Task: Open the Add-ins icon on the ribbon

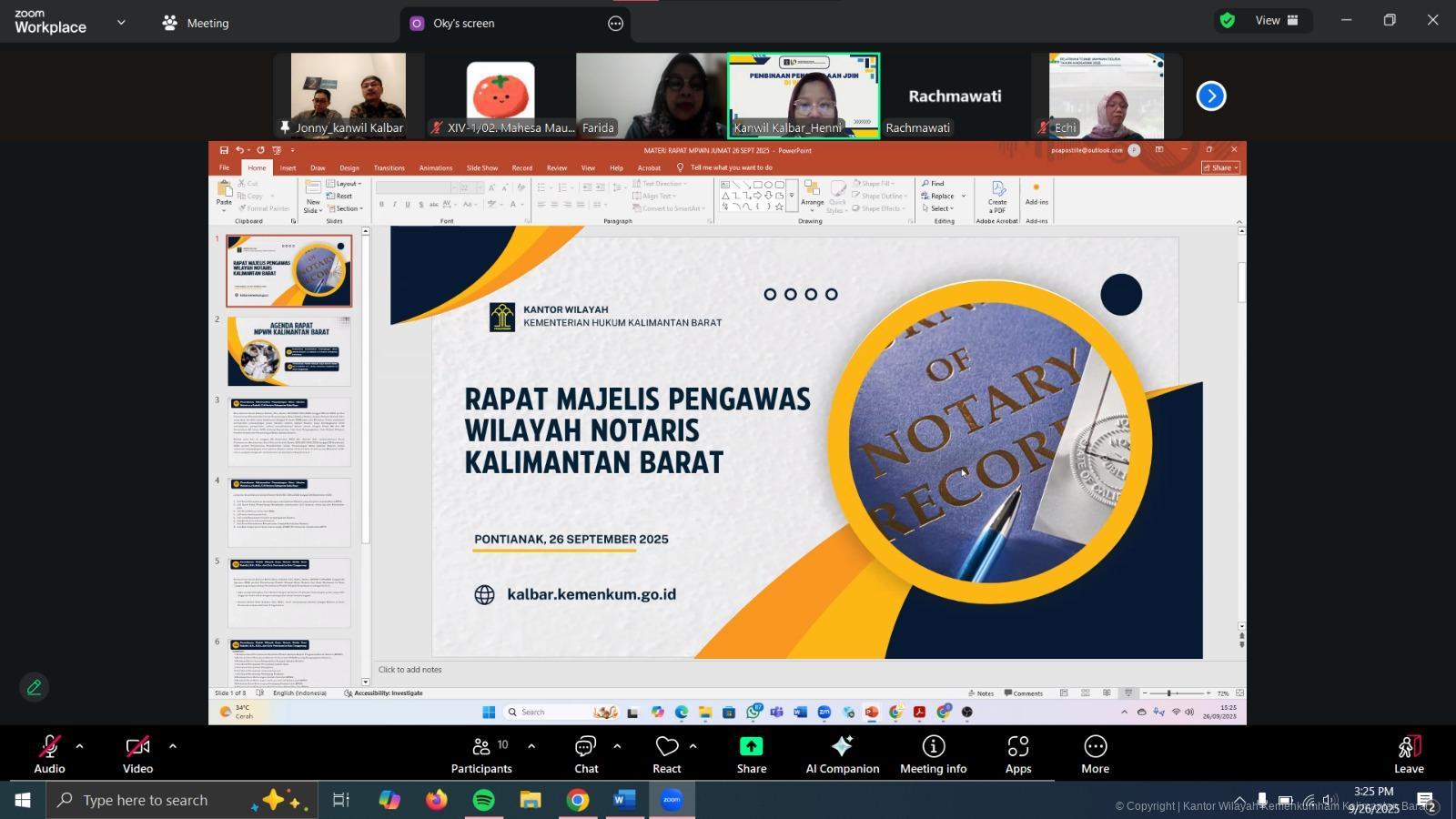Action: click(x=1036, y=196)
